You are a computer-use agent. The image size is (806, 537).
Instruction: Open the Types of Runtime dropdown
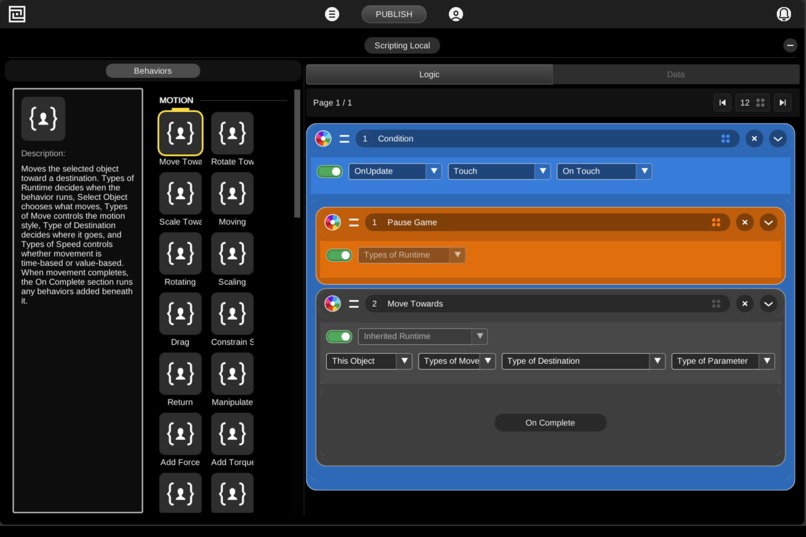(x=412, y=255)
